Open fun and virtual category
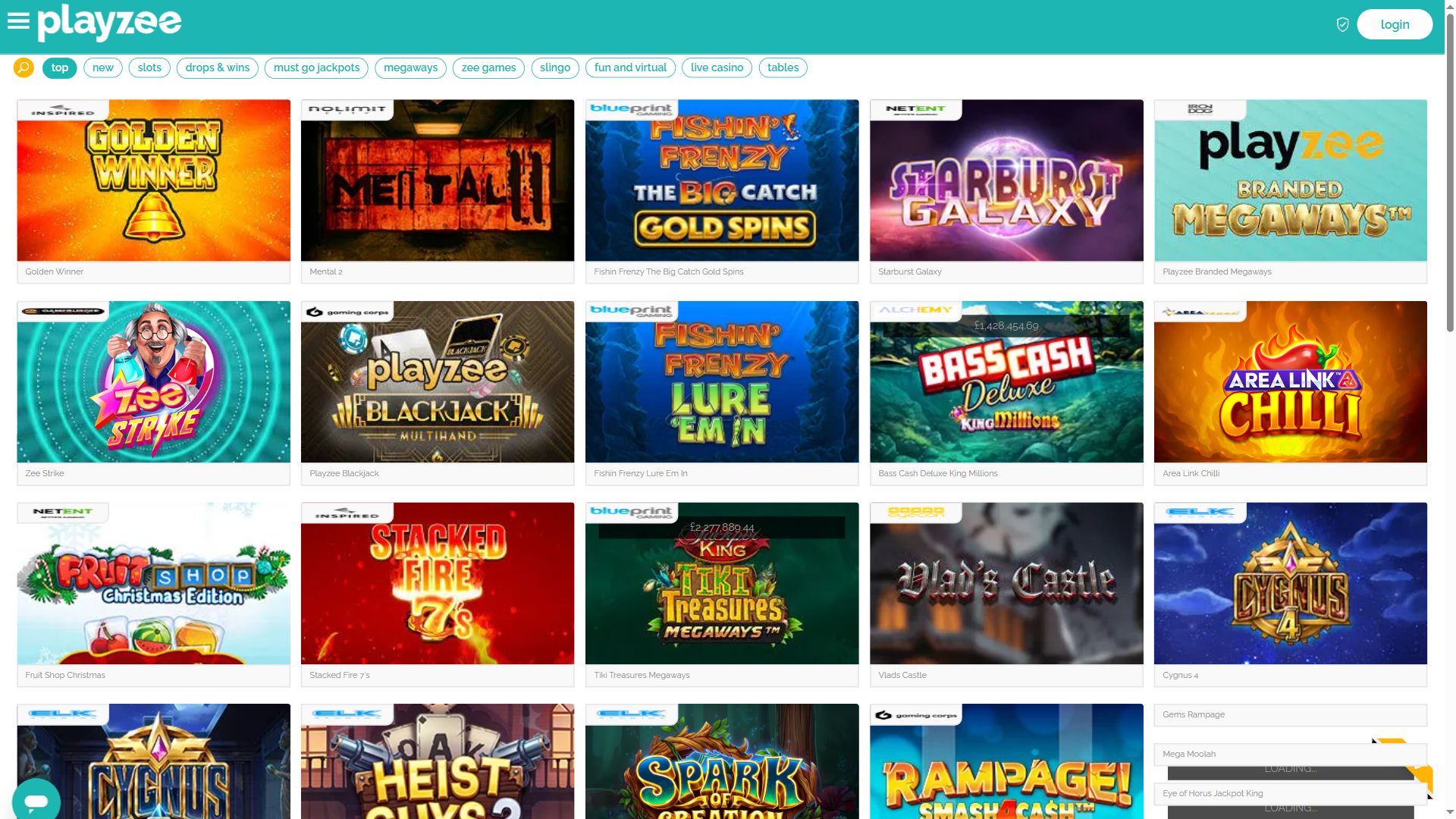This screenshot has width=1456, height=819. pyautogui.click(x=630, y=67)
